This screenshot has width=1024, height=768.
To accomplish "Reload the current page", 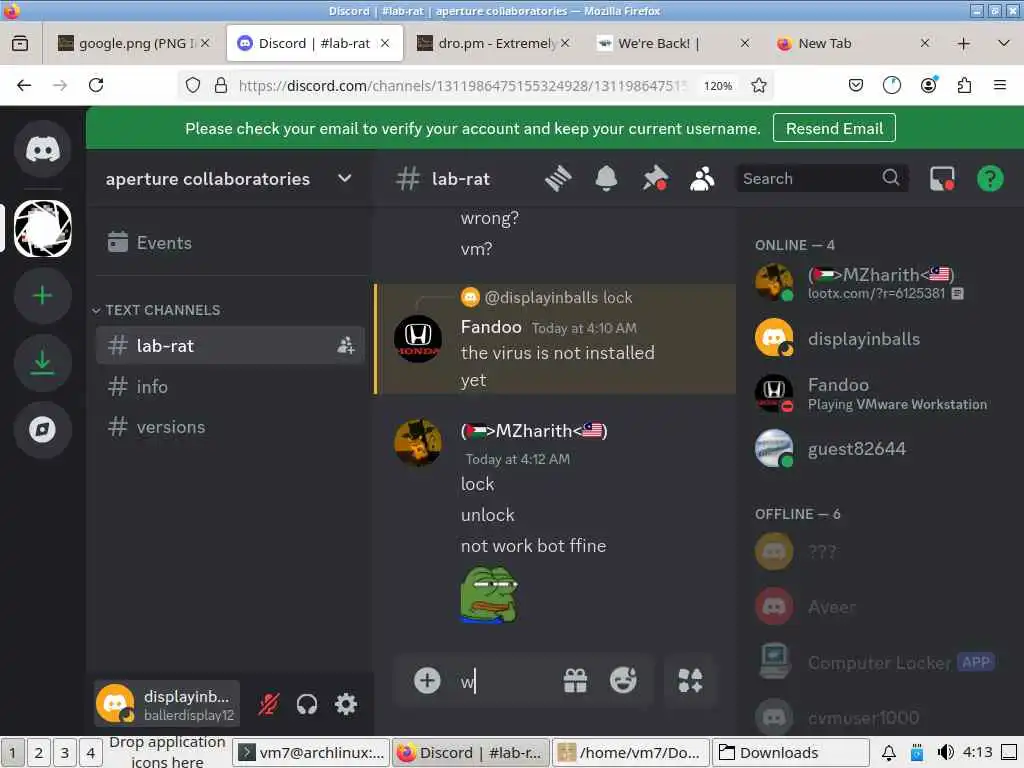I will [96, 85].
